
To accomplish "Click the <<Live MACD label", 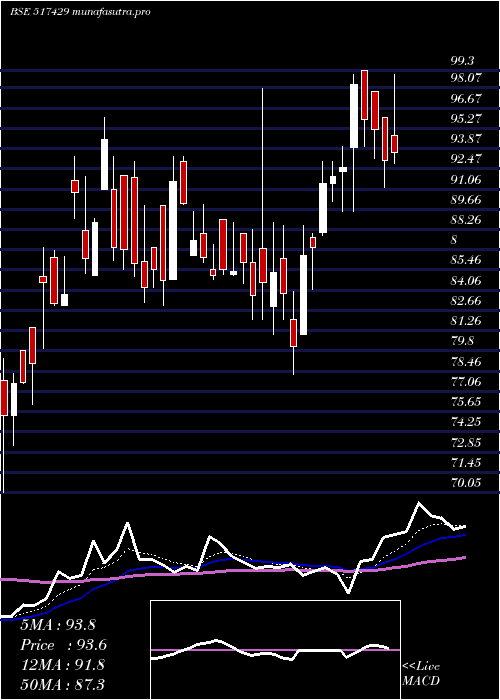I will 421,674.
